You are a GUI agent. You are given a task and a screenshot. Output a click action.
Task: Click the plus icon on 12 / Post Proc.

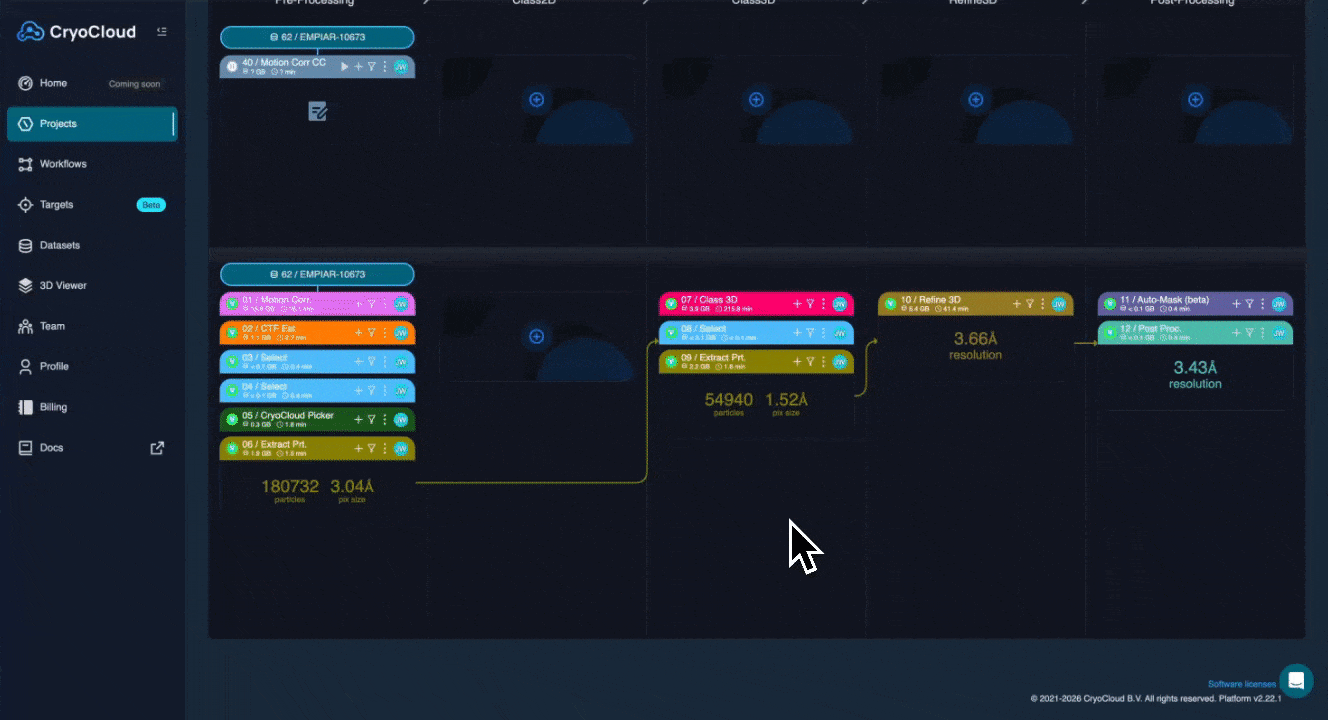(1236, 333)
